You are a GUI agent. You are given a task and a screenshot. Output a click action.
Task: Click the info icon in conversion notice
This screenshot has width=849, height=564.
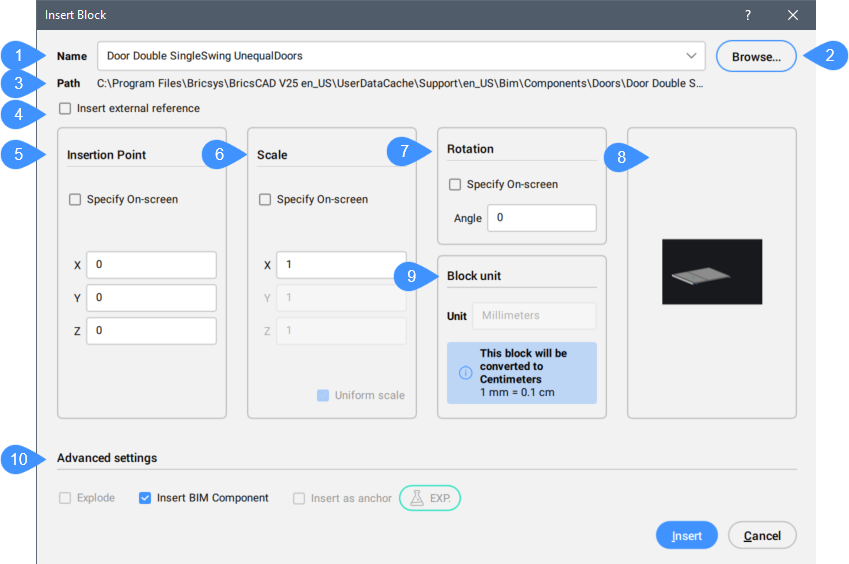pyautogui.click(x=465, y=373)
